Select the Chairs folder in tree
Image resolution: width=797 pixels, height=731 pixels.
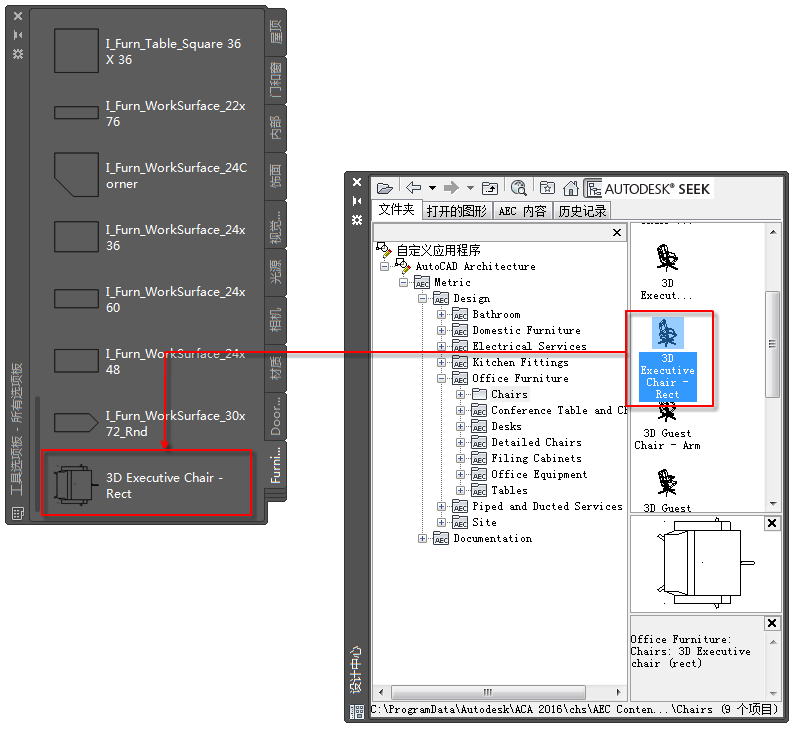(x=509, y=394)
